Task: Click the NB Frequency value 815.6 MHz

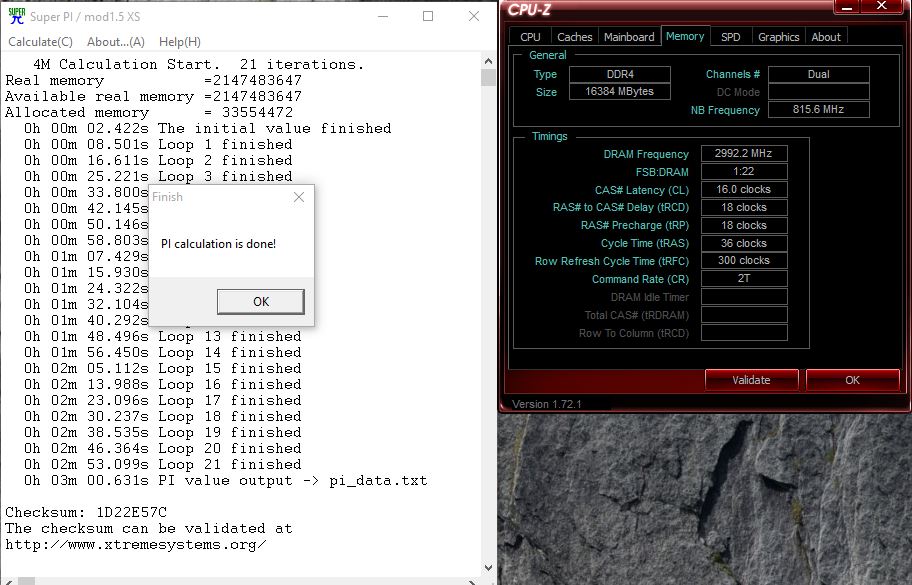Action: (x=818, y=109)
